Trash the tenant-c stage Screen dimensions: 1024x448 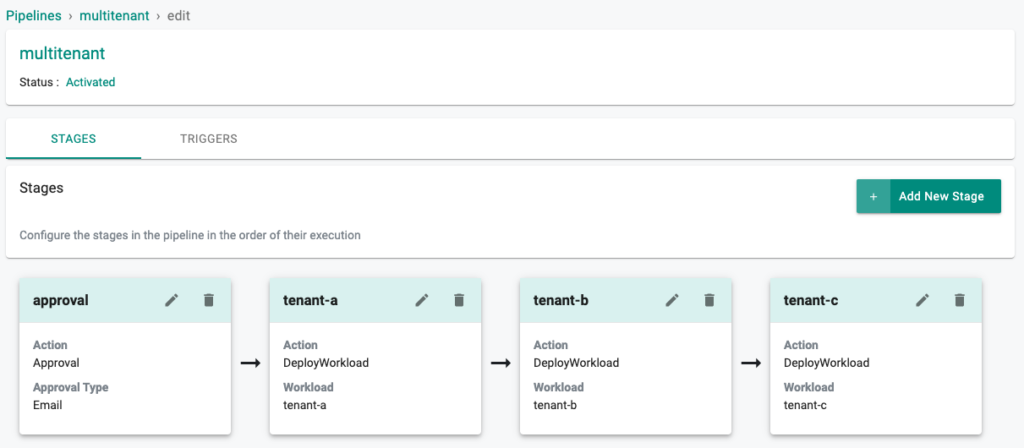959,300
